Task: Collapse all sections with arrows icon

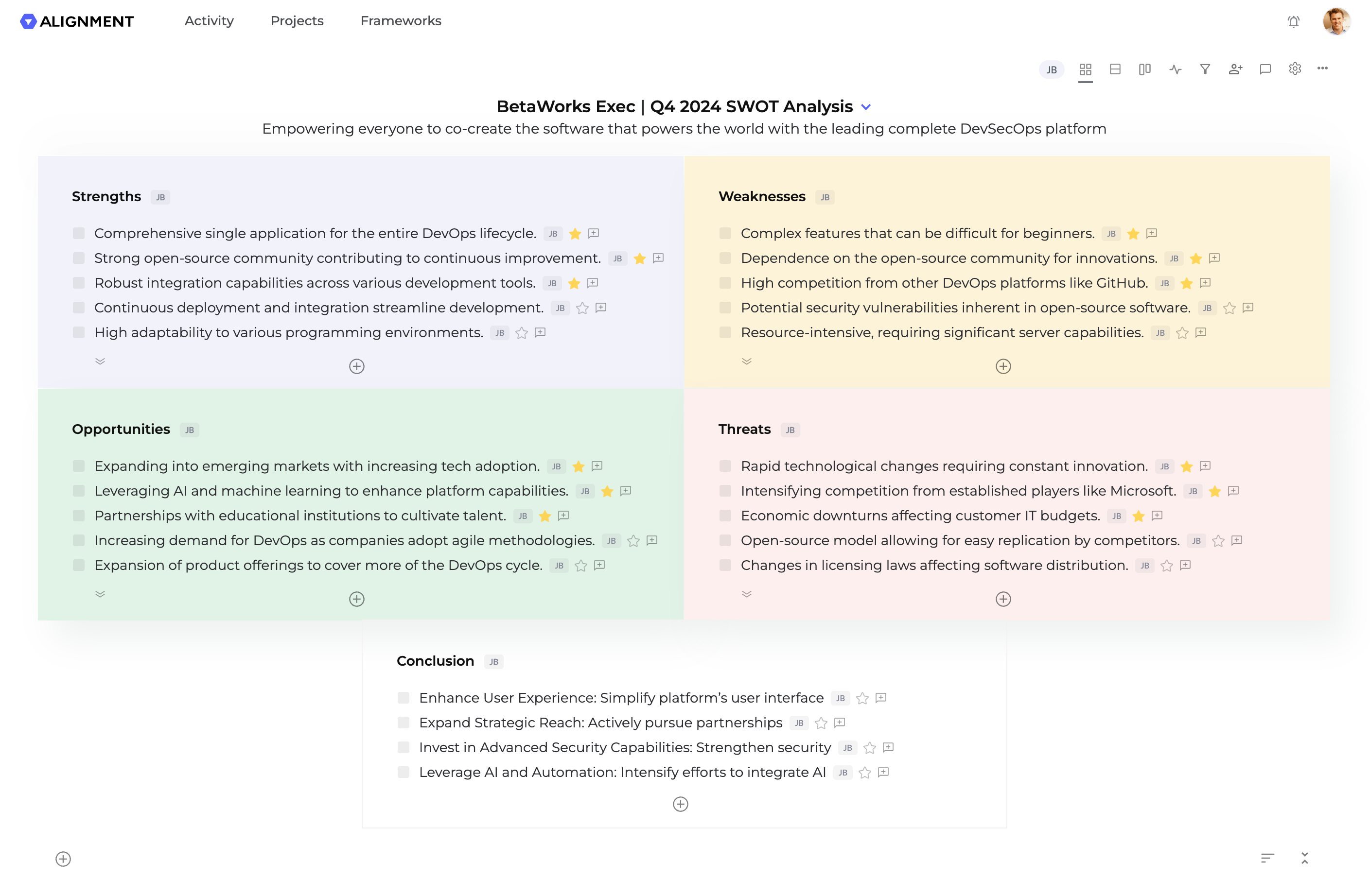Action: [x=1305, y=858]
